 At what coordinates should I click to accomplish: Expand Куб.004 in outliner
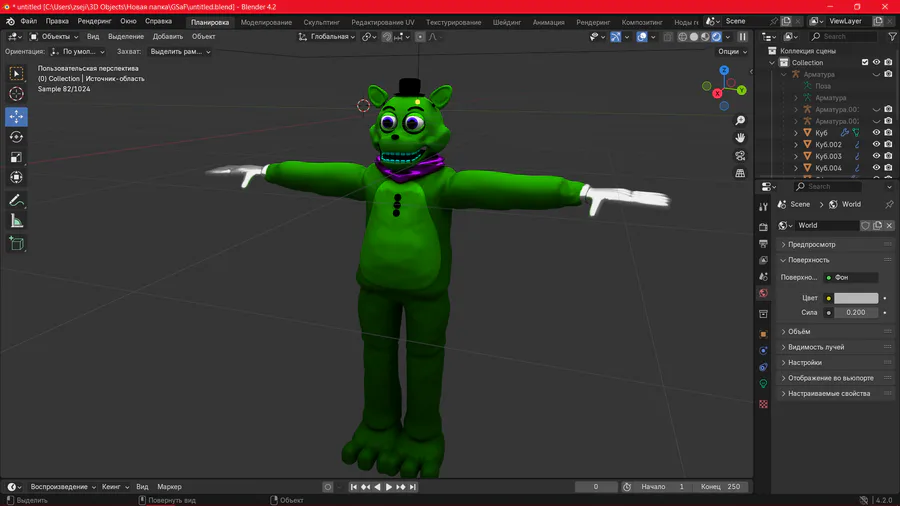point(796,168)
